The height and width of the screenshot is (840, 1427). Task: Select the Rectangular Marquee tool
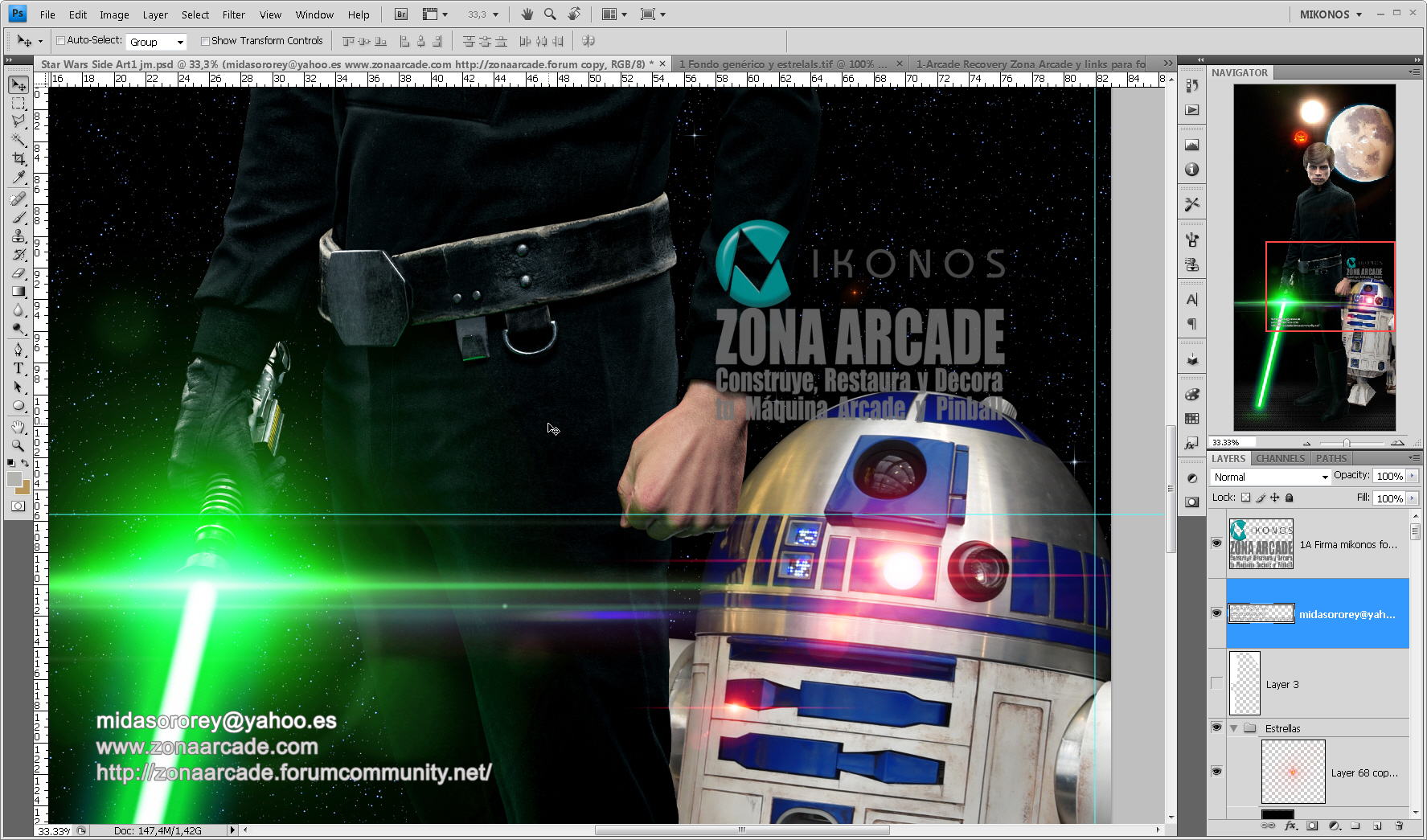18,104
